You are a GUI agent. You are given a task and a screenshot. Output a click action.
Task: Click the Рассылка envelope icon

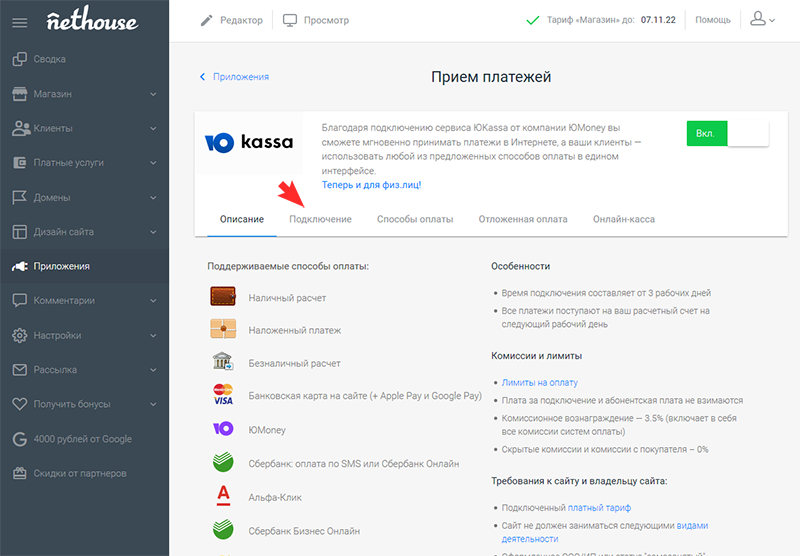point(19,370)
